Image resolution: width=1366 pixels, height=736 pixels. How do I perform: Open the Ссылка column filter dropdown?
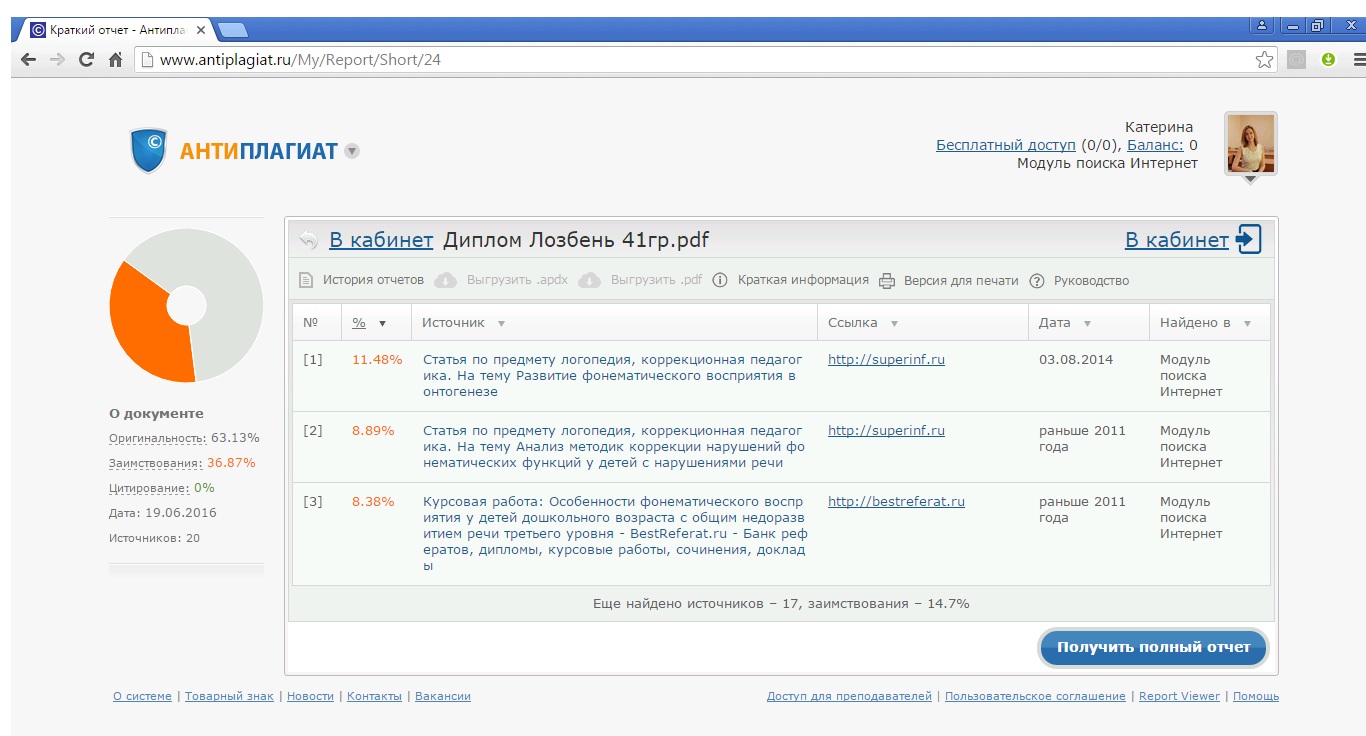(894, 324)
